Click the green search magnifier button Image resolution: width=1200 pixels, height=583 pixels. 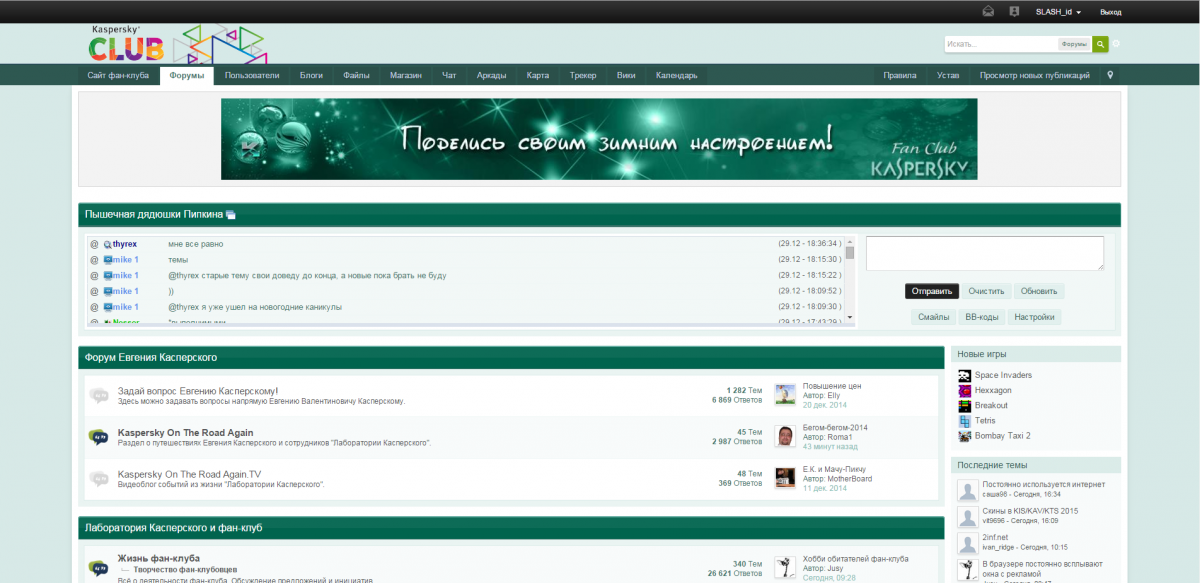click(1100, 44)
